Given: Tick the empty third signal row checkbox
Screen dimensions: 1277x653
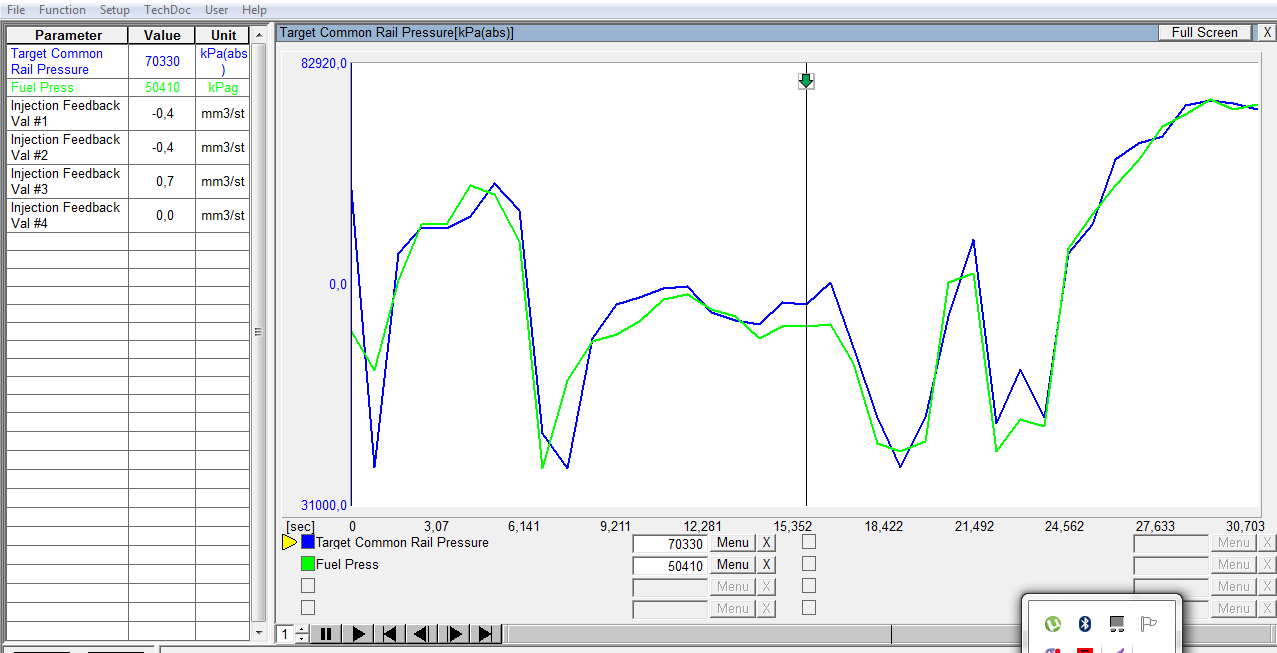Looking at the screenshot, I should (308, 586).
